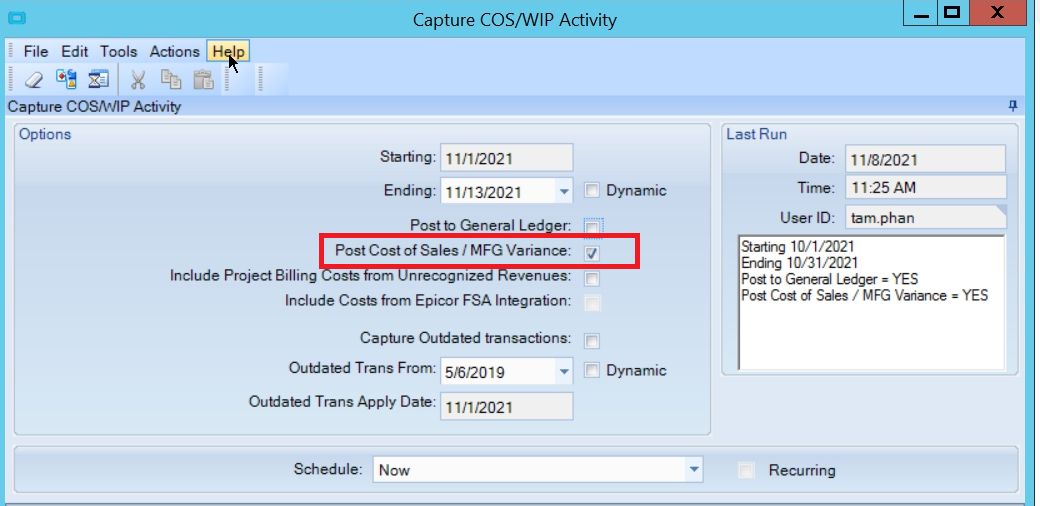Image resolution: width=1040 pixels, height=506 pixels.
Task: Click the Options group label
Action: [45, 134]
